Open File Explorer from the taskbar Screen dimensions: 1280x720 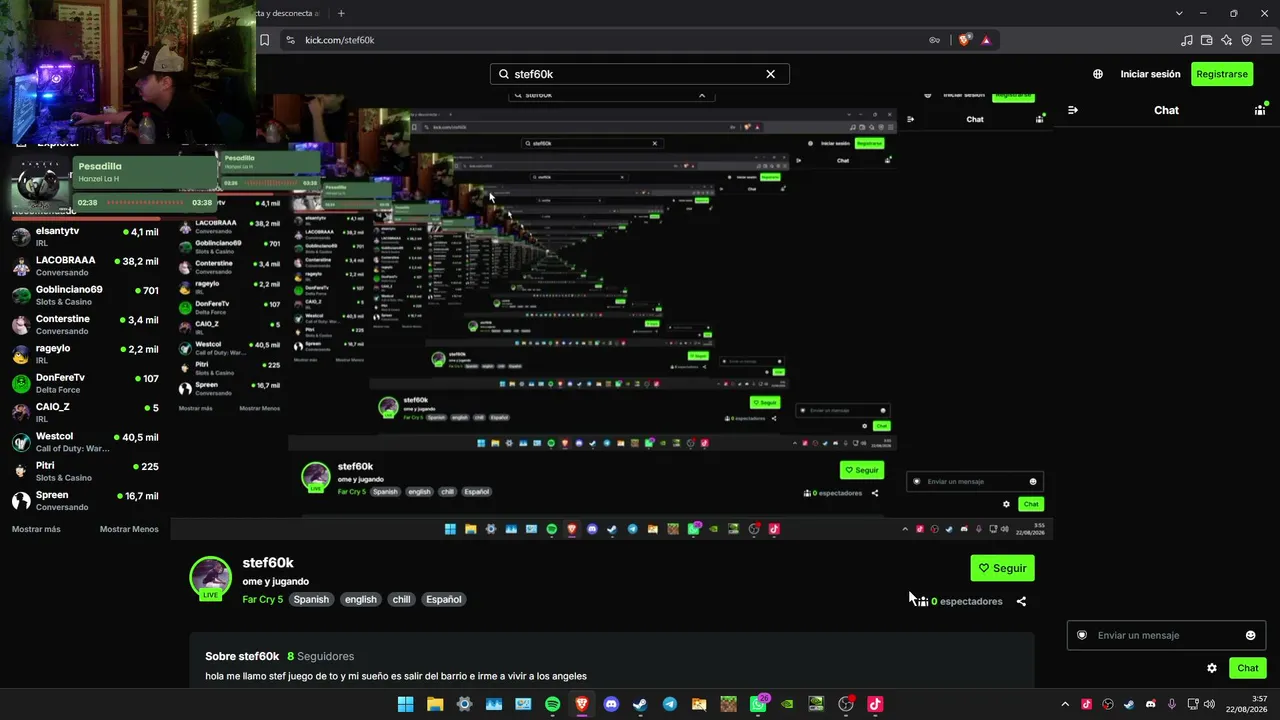coord(435,704)
